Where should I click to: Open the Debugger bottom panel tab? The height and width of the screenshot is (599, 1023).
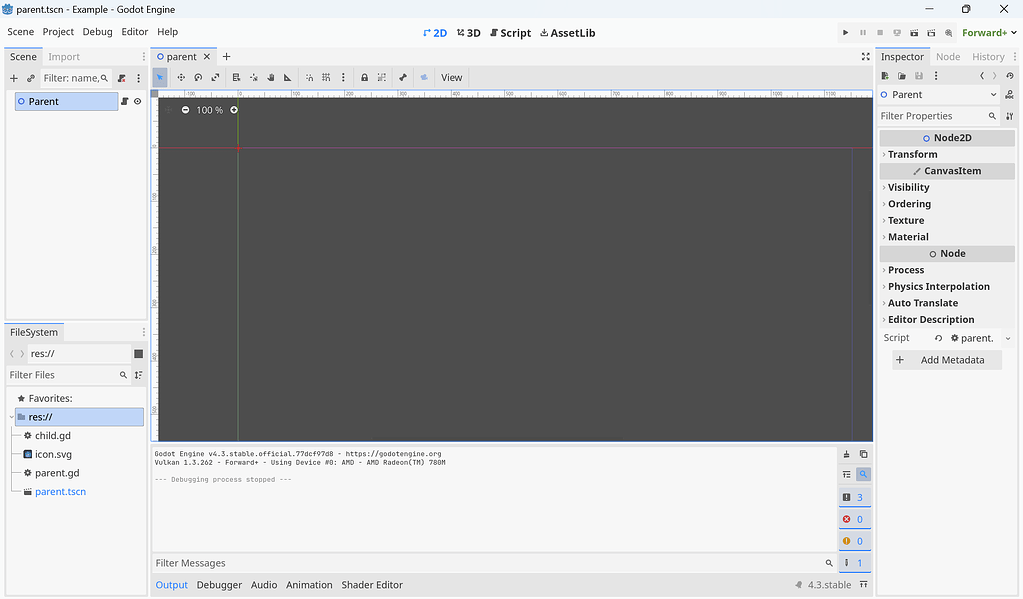pyautogui.click(x=219, y=585)
